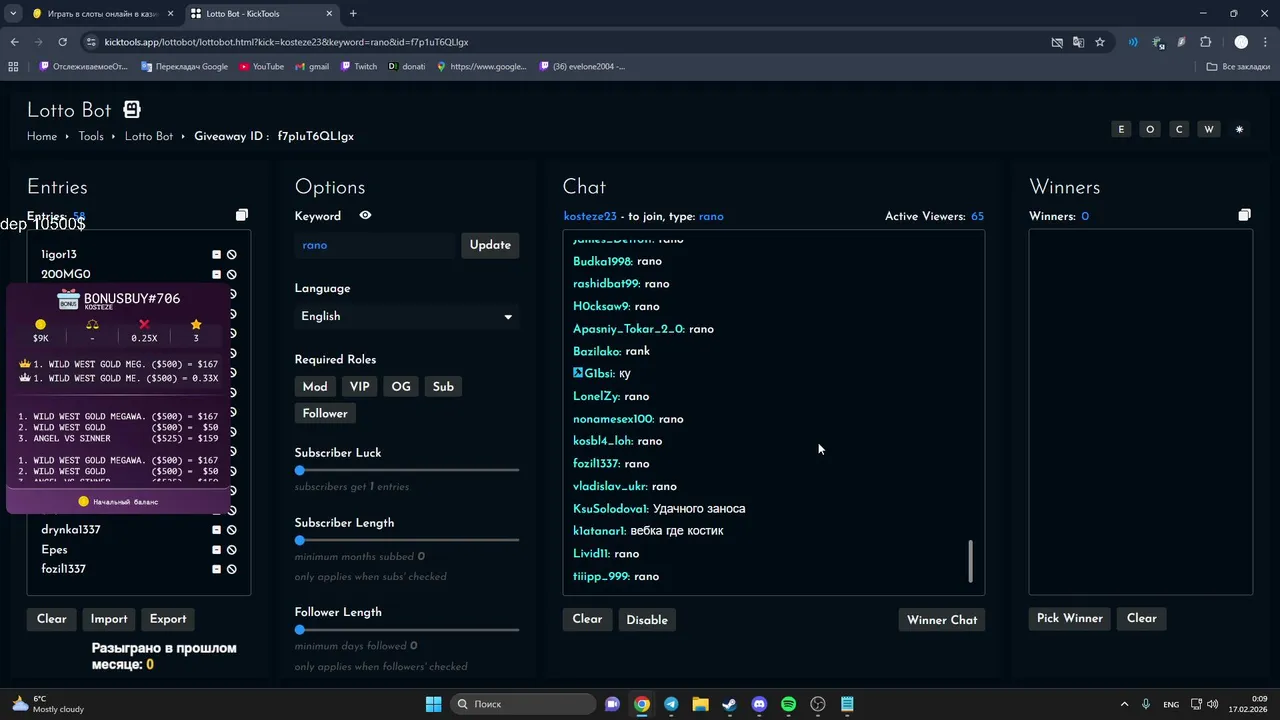Image resolution: width=1280 pixels, height=720 pixels.
Task: Open Chrome three-dot menu
Action: click(1265, 42)
